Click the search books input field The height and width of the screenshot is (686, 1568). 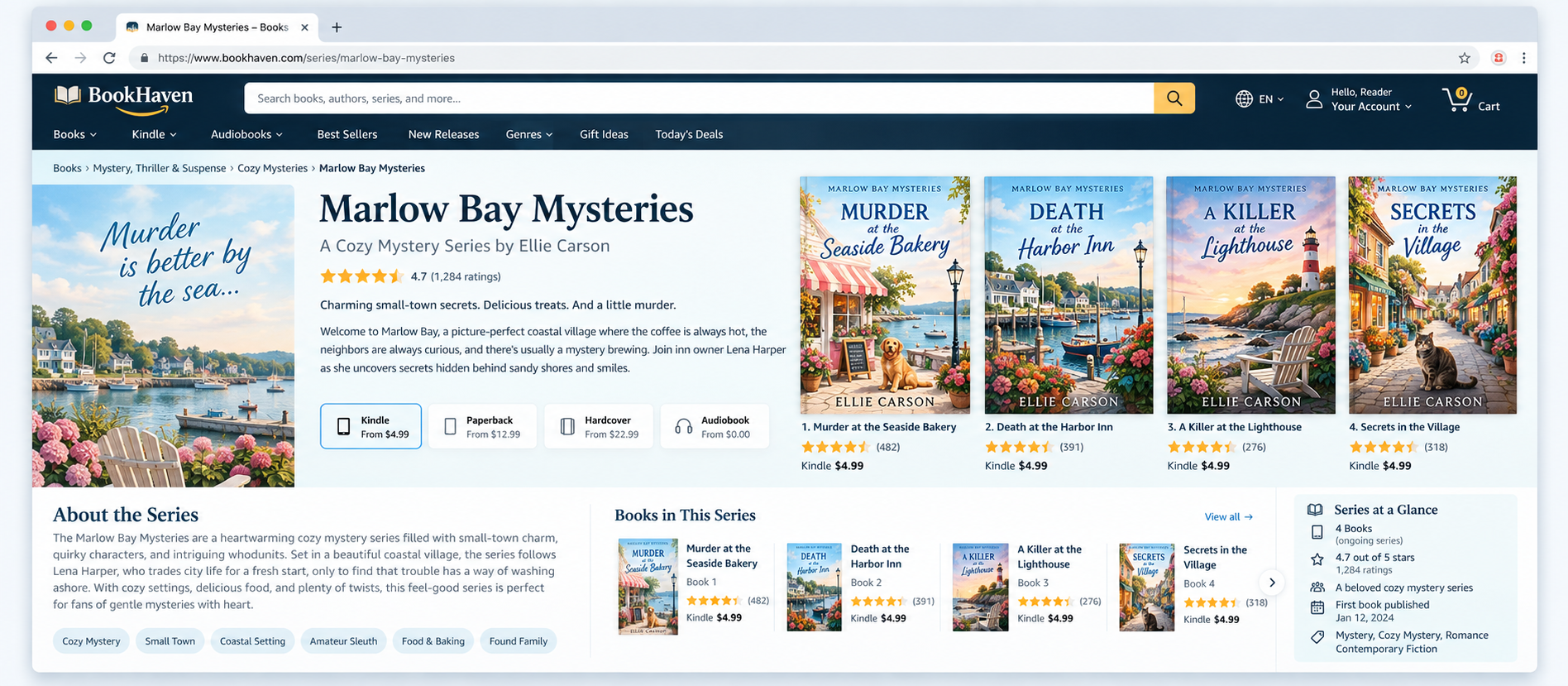700,98
